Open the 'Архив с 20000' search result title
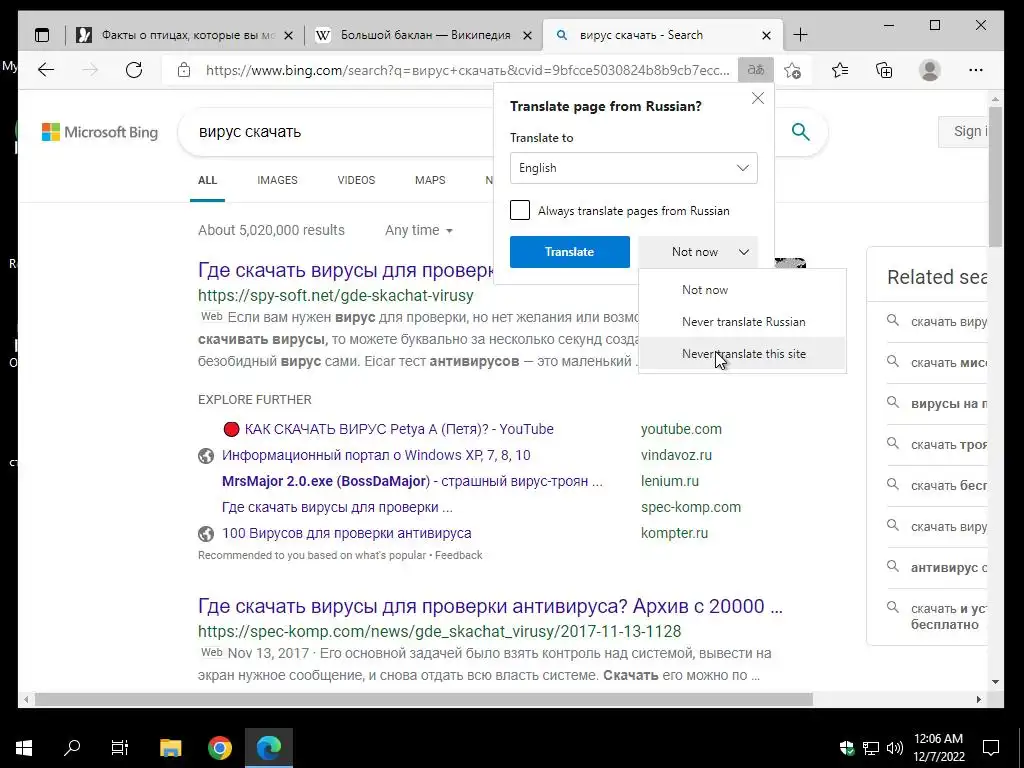Image resolution: width=1024 pixels, height=768 pixels. 490,606
